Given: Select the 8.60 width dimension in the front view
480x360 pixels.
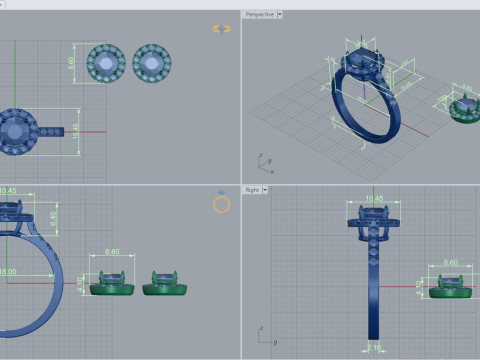Looking at the screenshot, I should click(x=112, y=252).
